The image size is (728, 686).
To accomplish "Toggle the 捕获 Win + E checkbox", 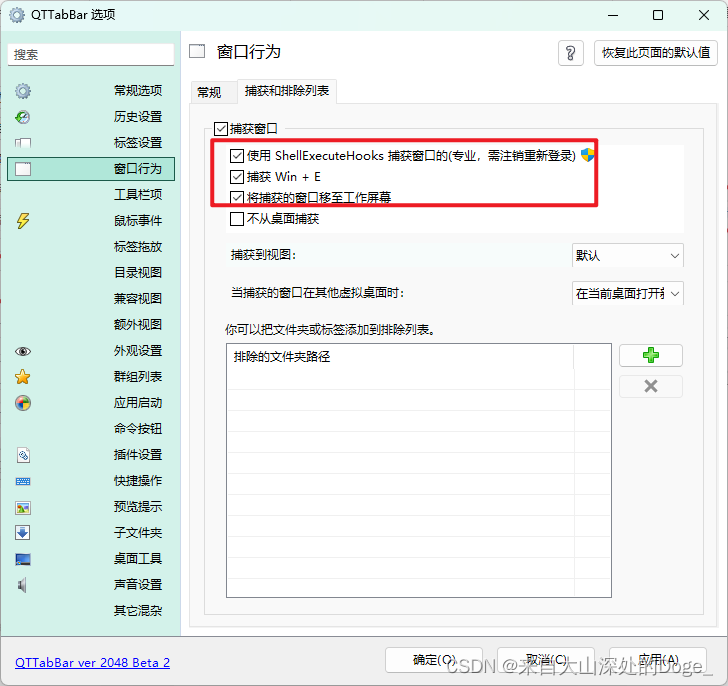I will (237, 176).
